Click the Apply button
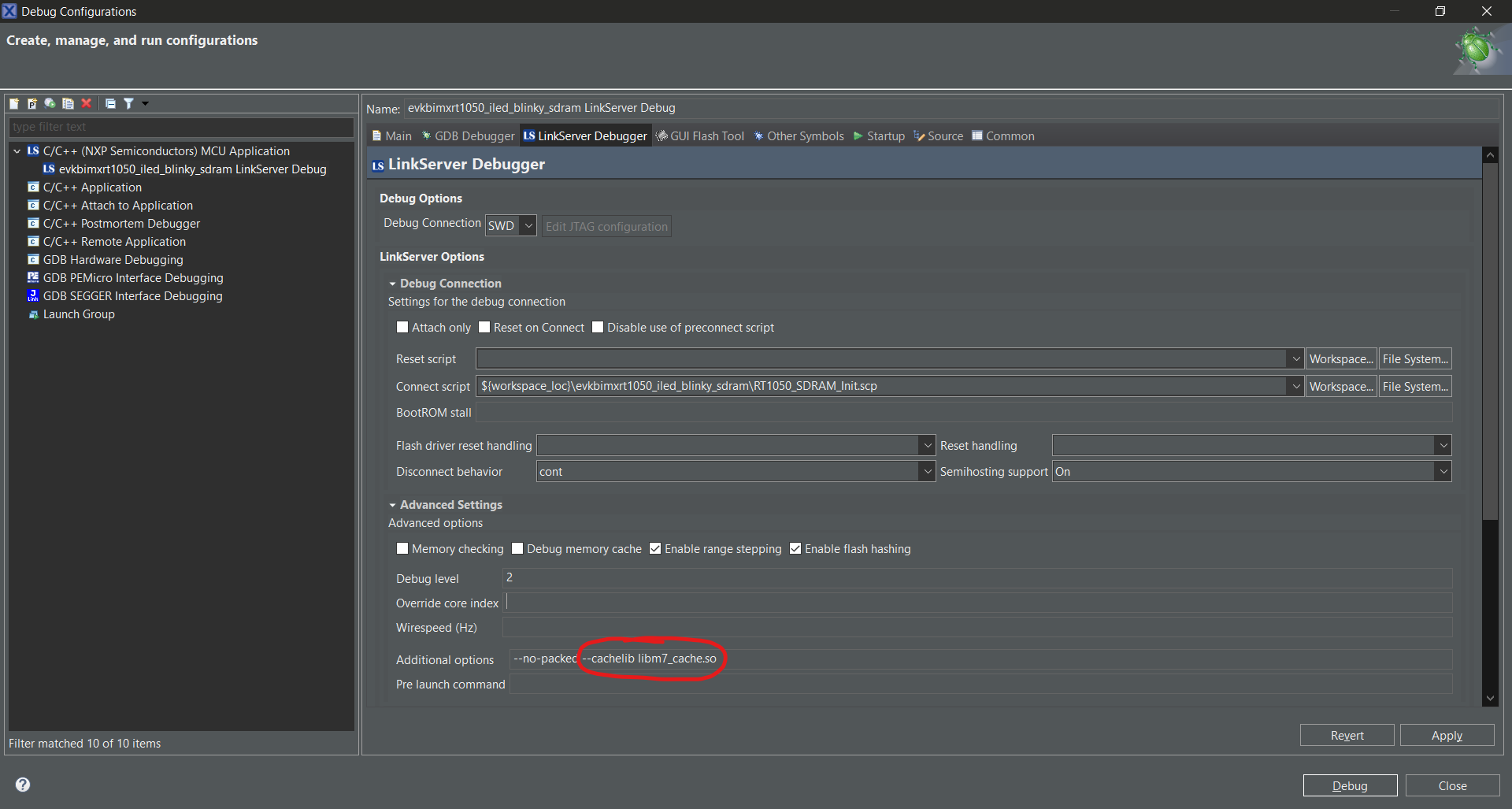The height and width of the screenshot is (809, 1512). pos(1446,734)
